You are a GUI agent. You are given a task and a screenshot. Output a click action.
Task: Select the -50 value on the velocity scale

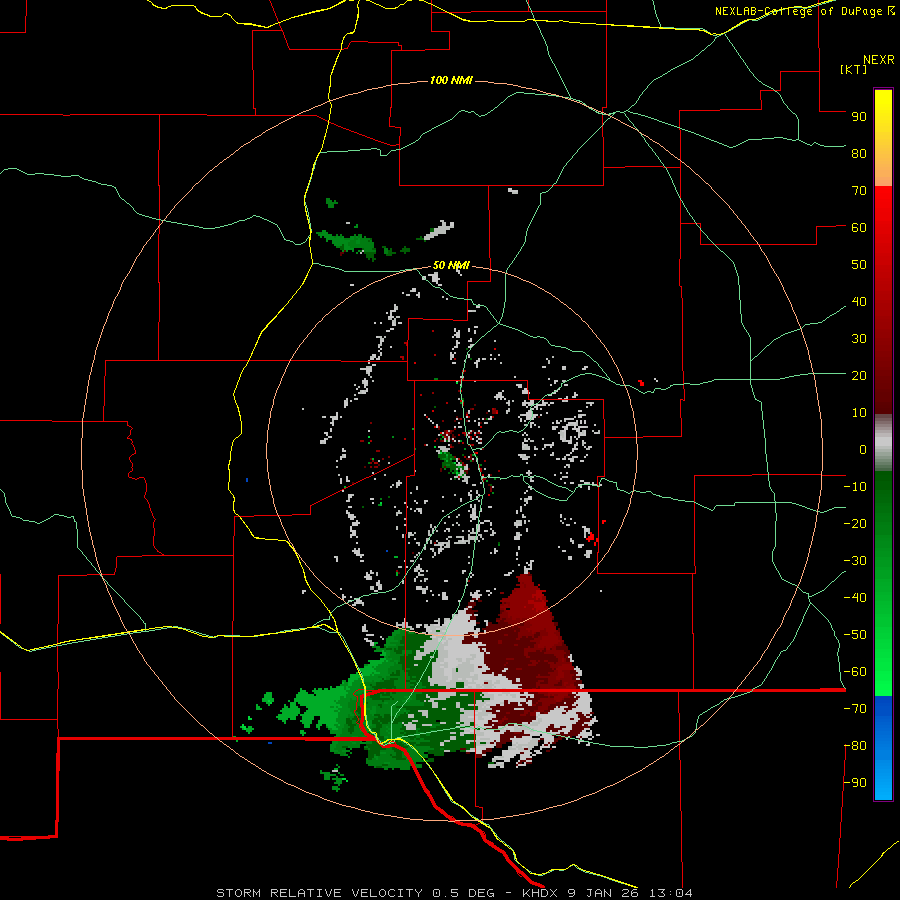point(855,635)
